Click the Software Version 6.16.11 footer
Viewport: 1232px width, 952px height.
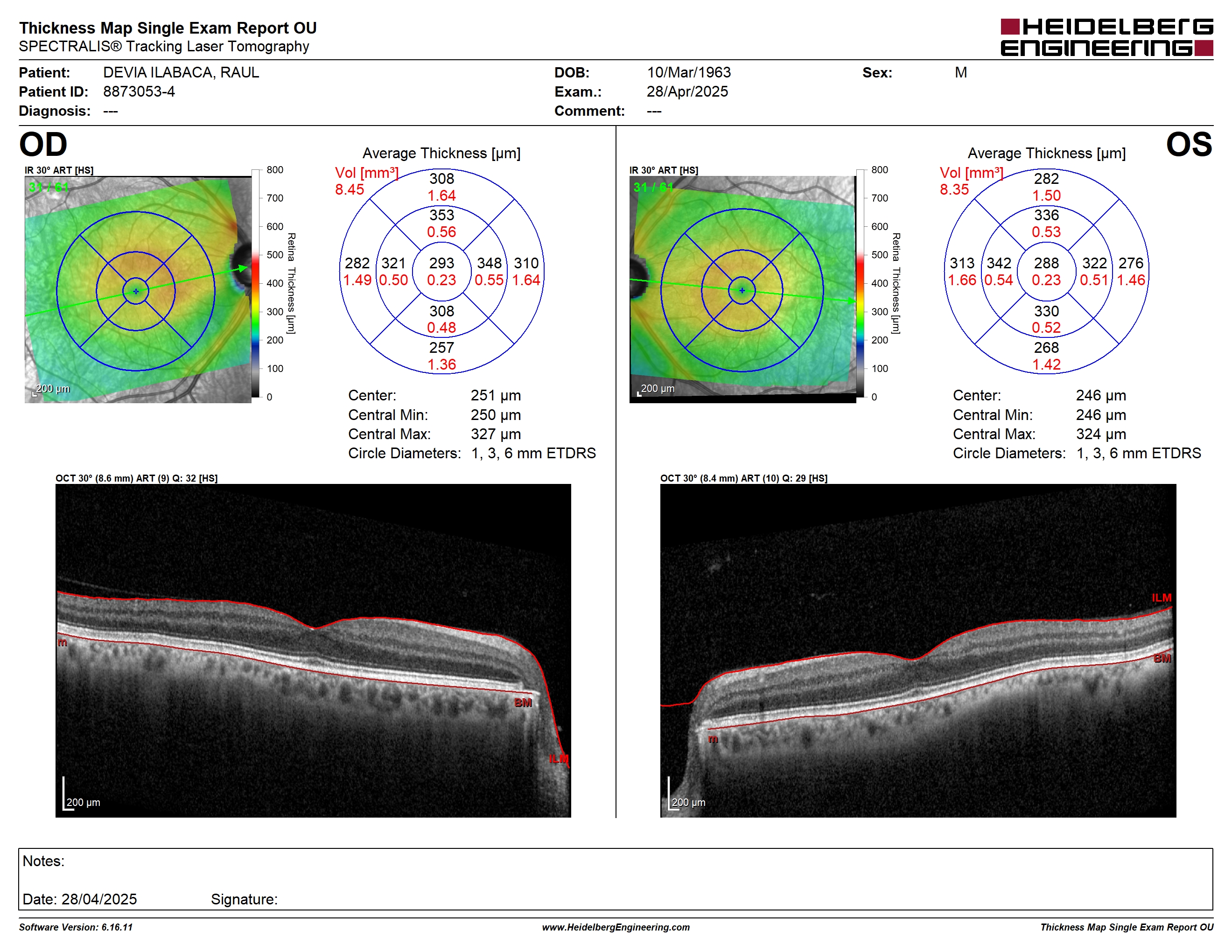pos(76,927)
